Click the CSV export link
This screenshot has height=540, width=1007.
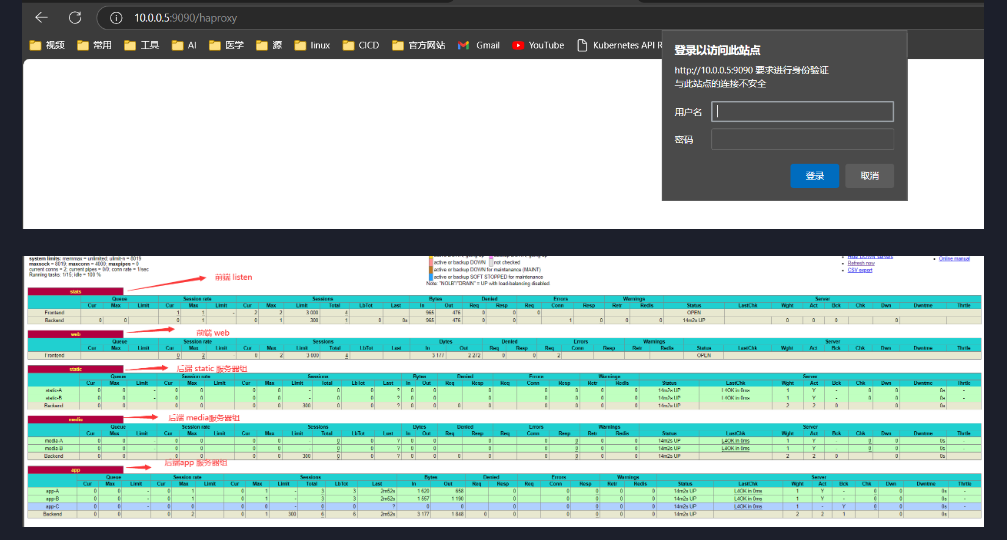coord(860,270)
